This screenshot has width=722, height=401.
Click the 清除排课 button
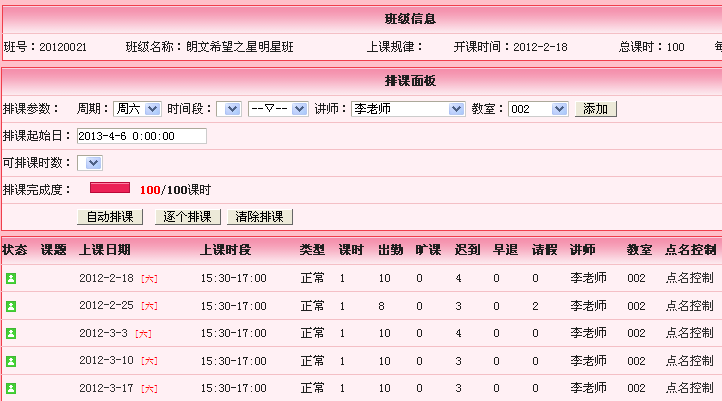(260, 217)
